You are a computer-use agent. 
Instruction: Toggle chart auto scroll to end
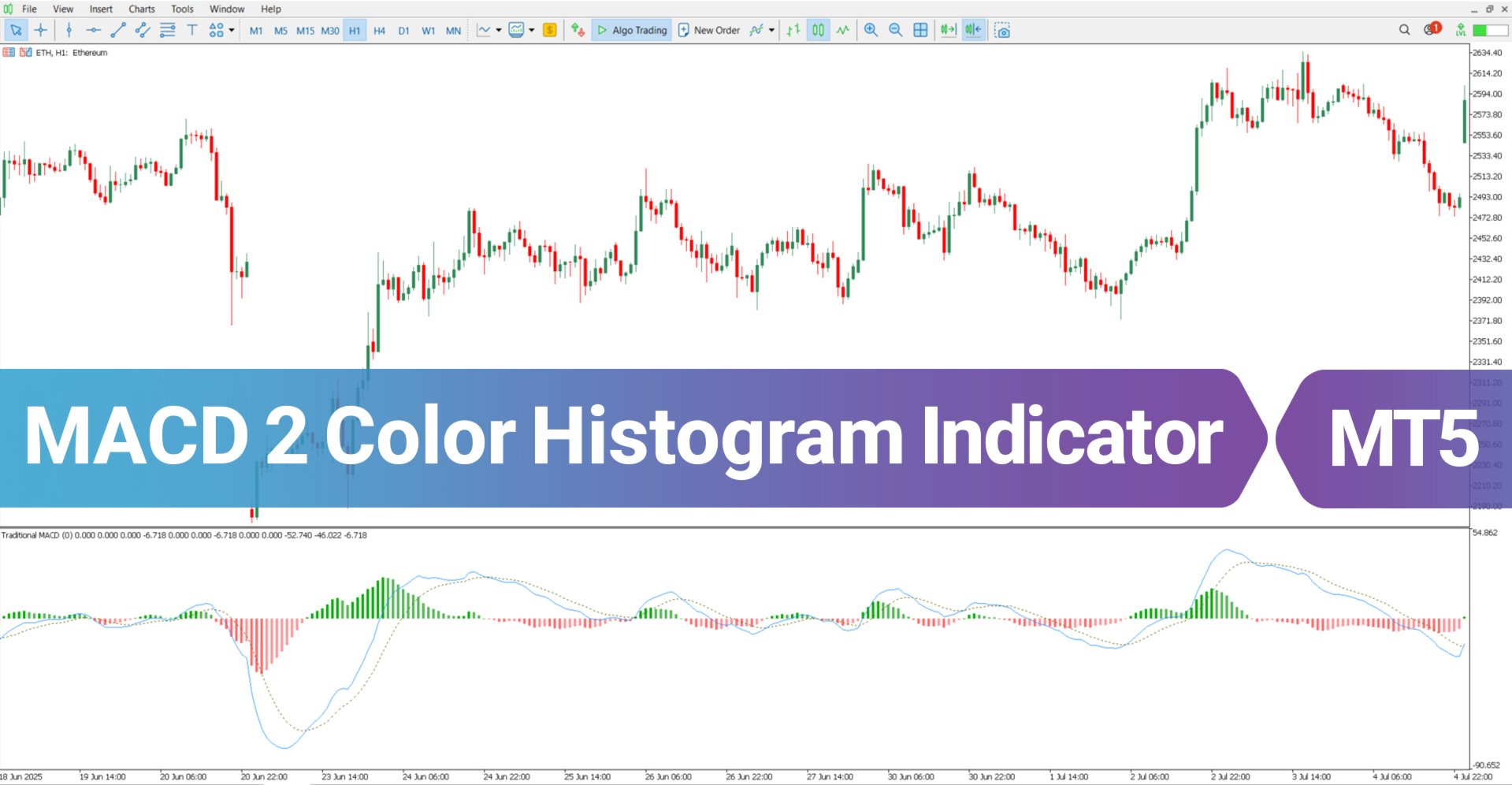(x=948, y=30)
